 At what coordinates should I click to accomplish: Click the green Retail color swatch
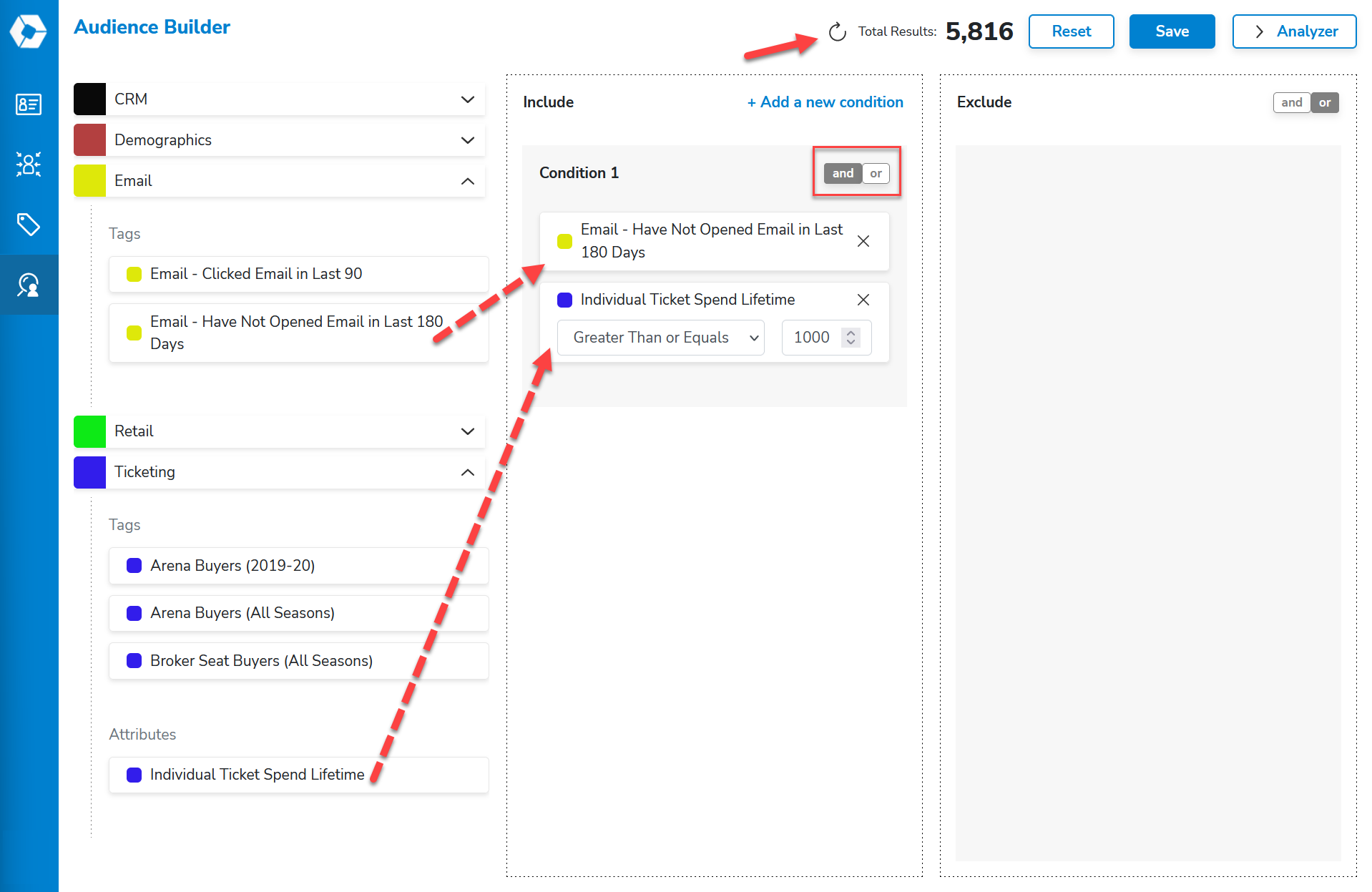(x=89, y=431)
